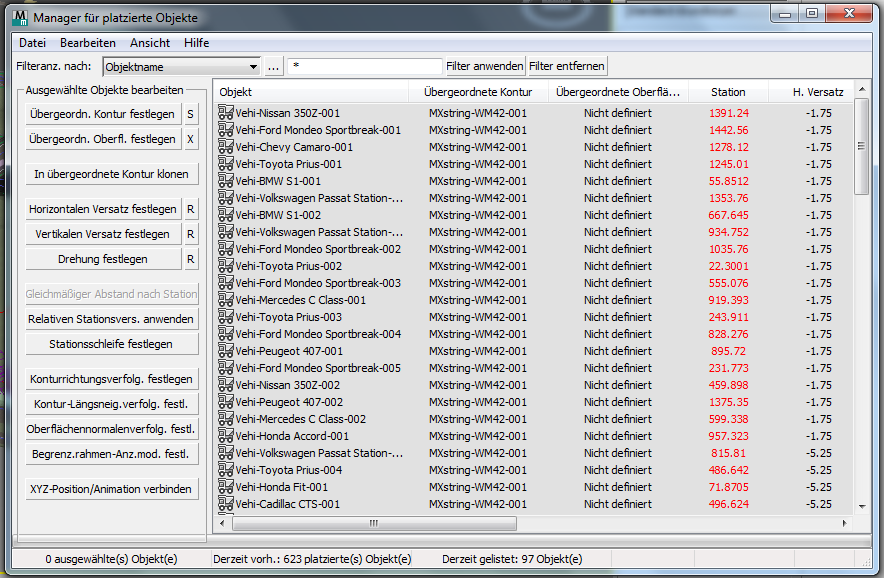884x578 pixels.
Task: Click the application icon in title bar
Action: coord(20,17)
